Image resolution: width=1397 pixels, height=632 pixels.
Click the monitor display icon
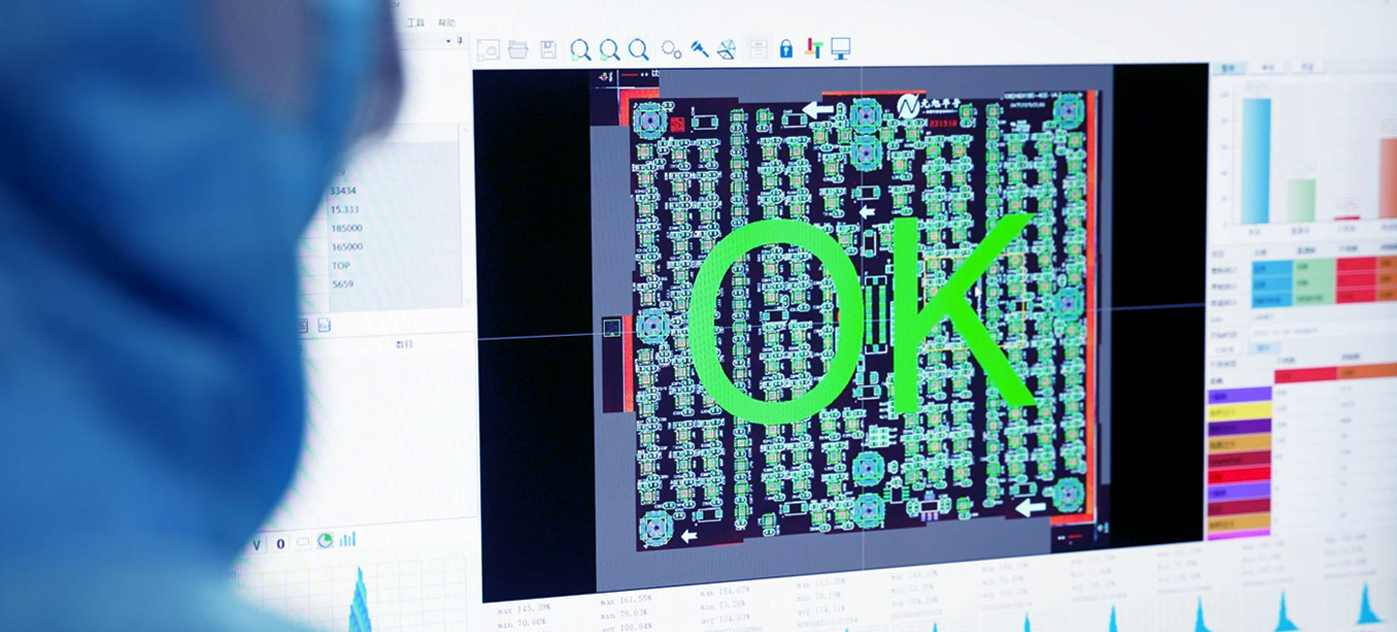[840, 47]
